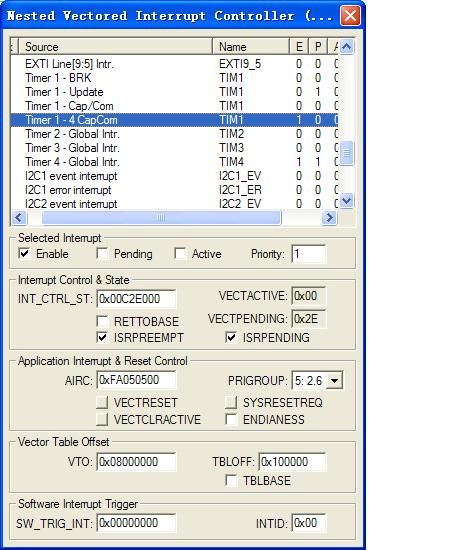470x550 pixels.
Task: Click the list scroll-down arrow
Action: click(x=347, y=201)
